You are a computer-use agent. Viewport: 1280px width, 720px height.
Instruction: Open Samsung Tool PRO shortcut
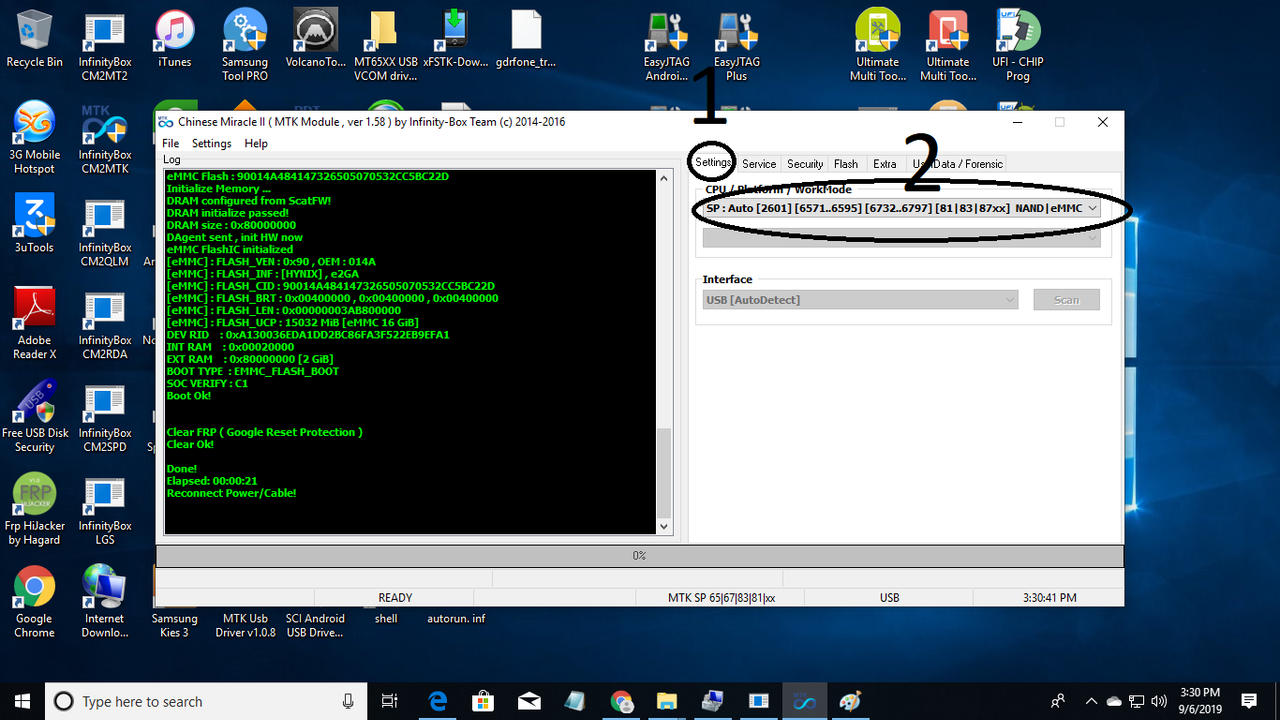pyautogui.click(x=245, y=45)
